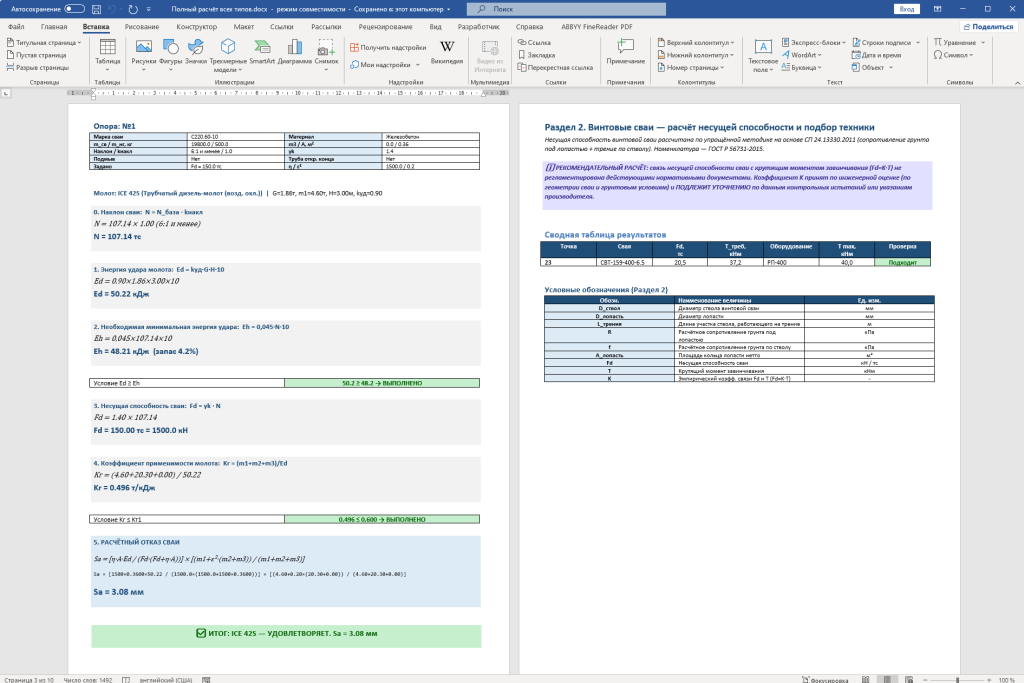
Task: Open Экспресс-блоки quick parts
Action: pyautogui.click(x=814, y=42)
